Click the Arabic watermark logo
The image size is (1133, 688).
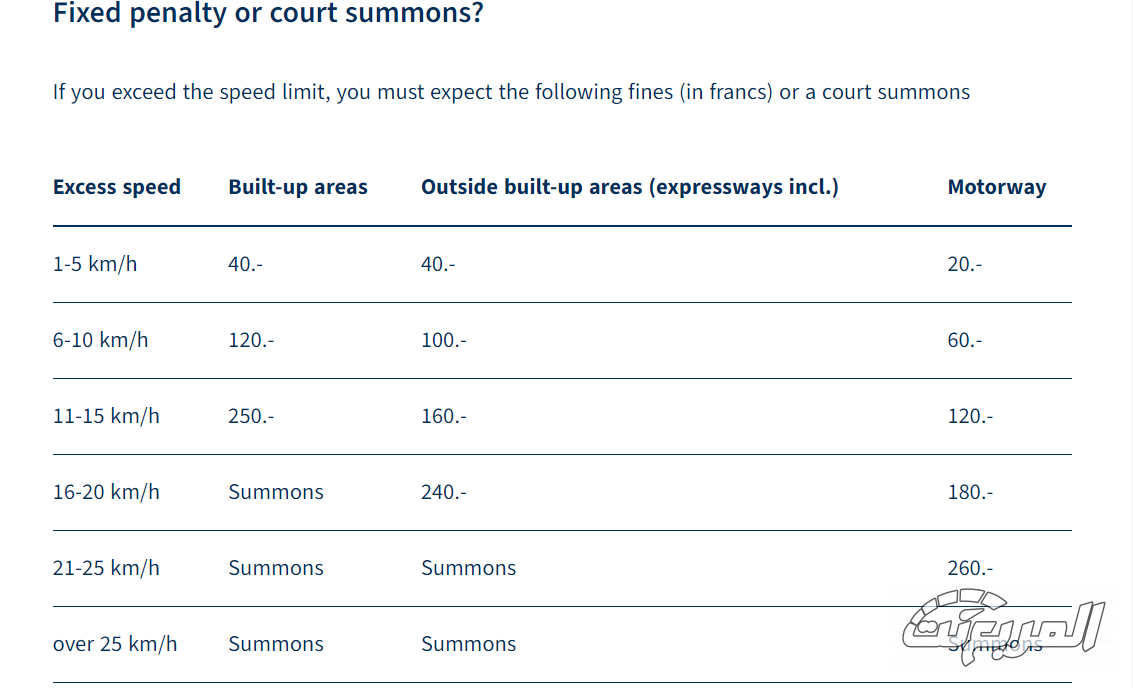point(1003,625)
